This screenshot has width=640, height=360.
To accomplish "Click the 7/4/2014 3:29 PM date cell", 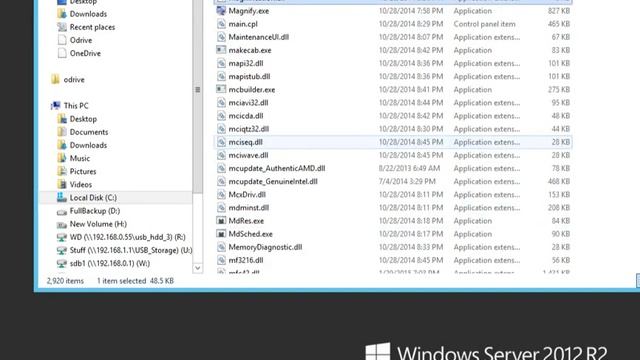I will click(x=407, y=181).
